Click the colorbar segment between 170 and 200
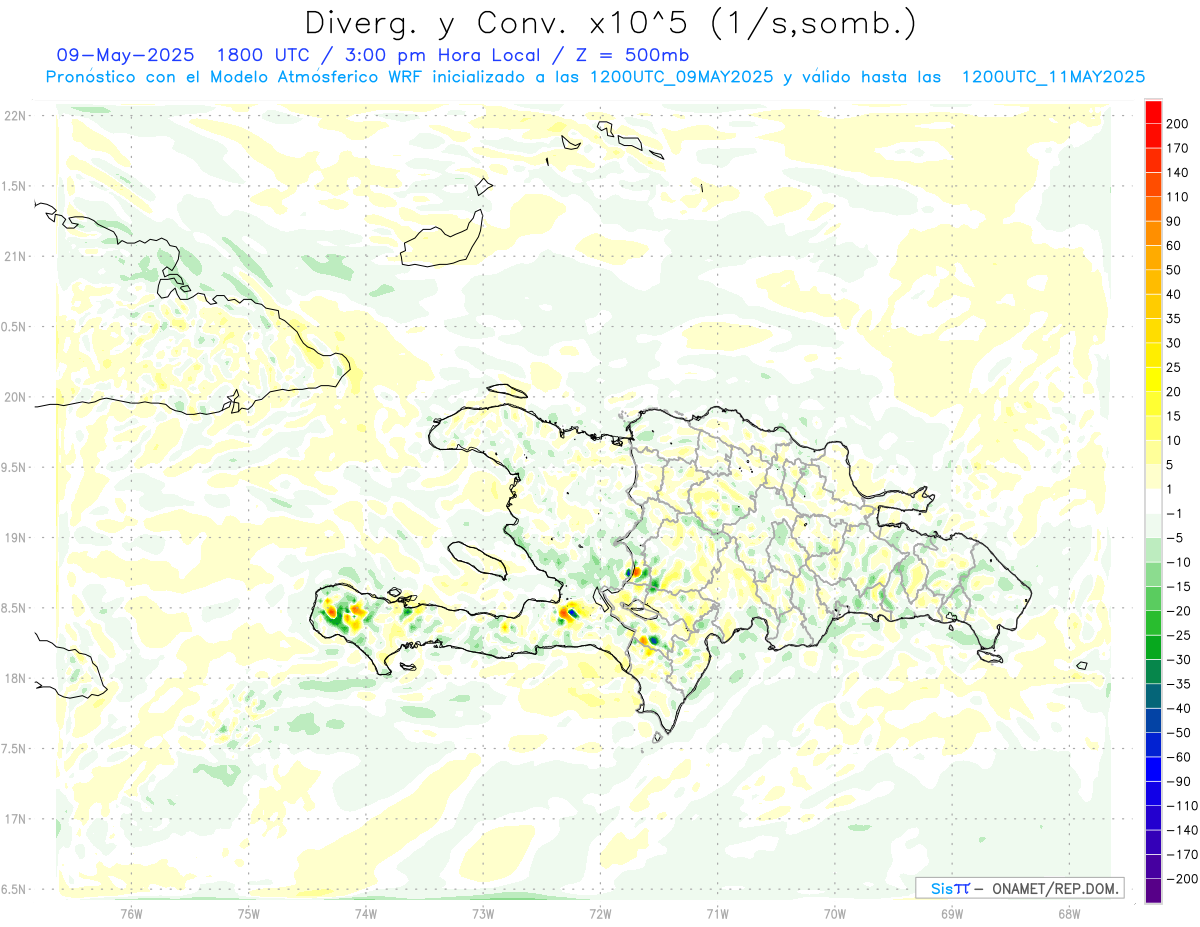The width and height of the screenshot is (1200, 927). coord(1154,136)
